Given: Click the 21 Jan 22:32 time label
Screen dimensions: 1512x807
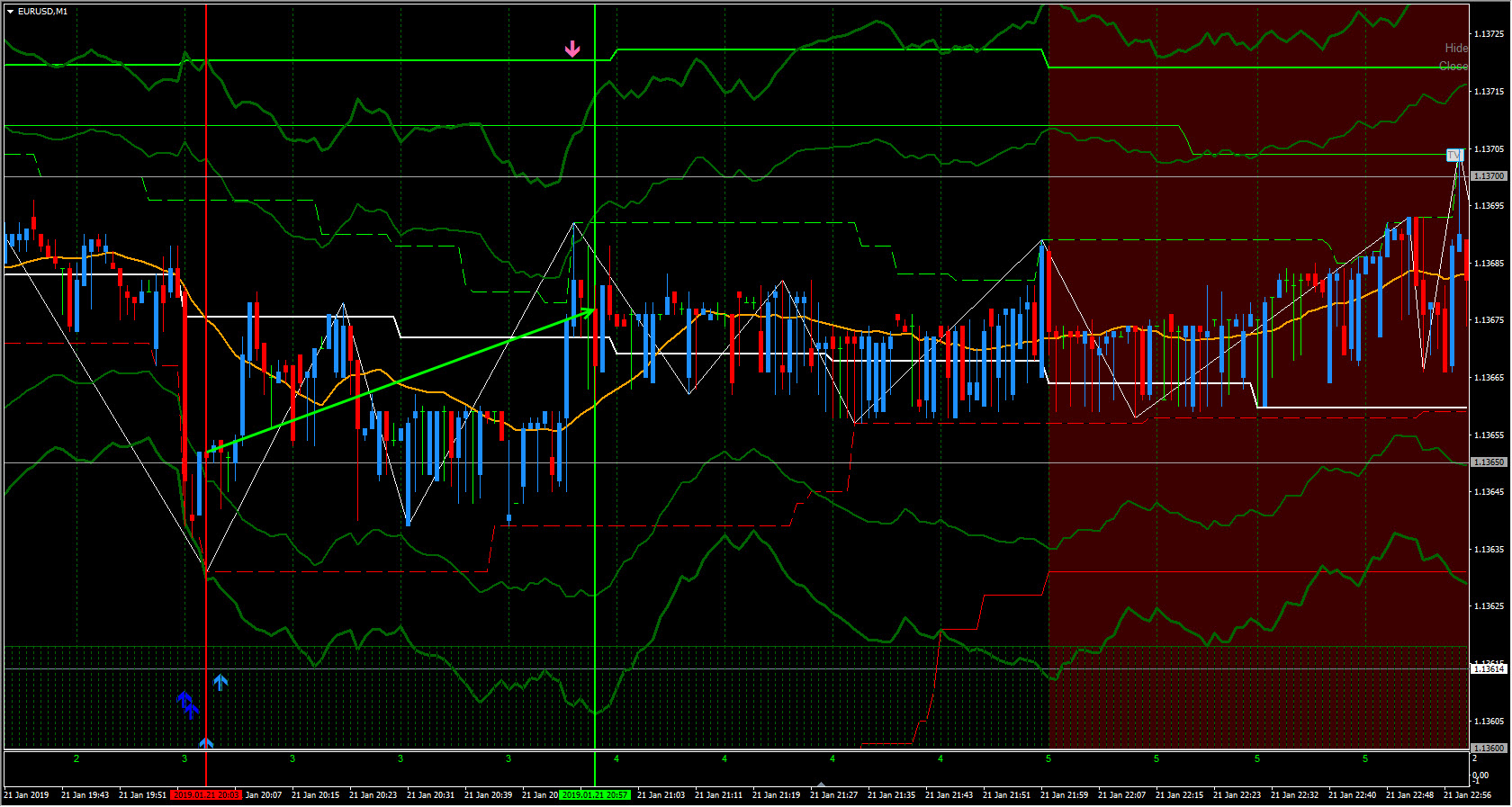Looking at the screenshot, I should pos(1294,795).
